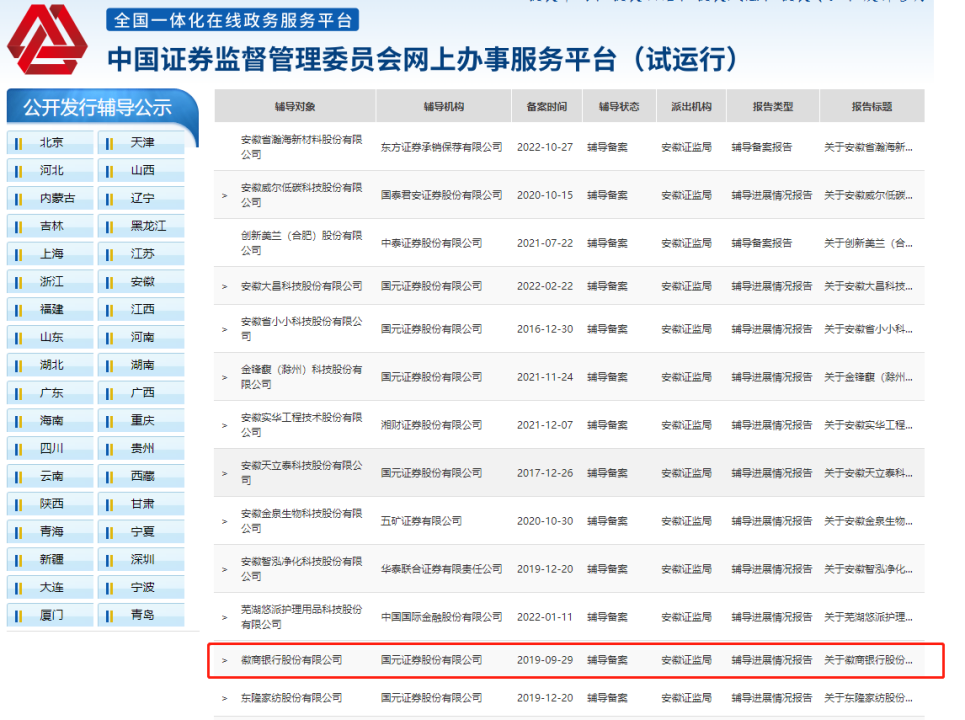Open the 浙江 region filings
965x720 pixels.
50,282
